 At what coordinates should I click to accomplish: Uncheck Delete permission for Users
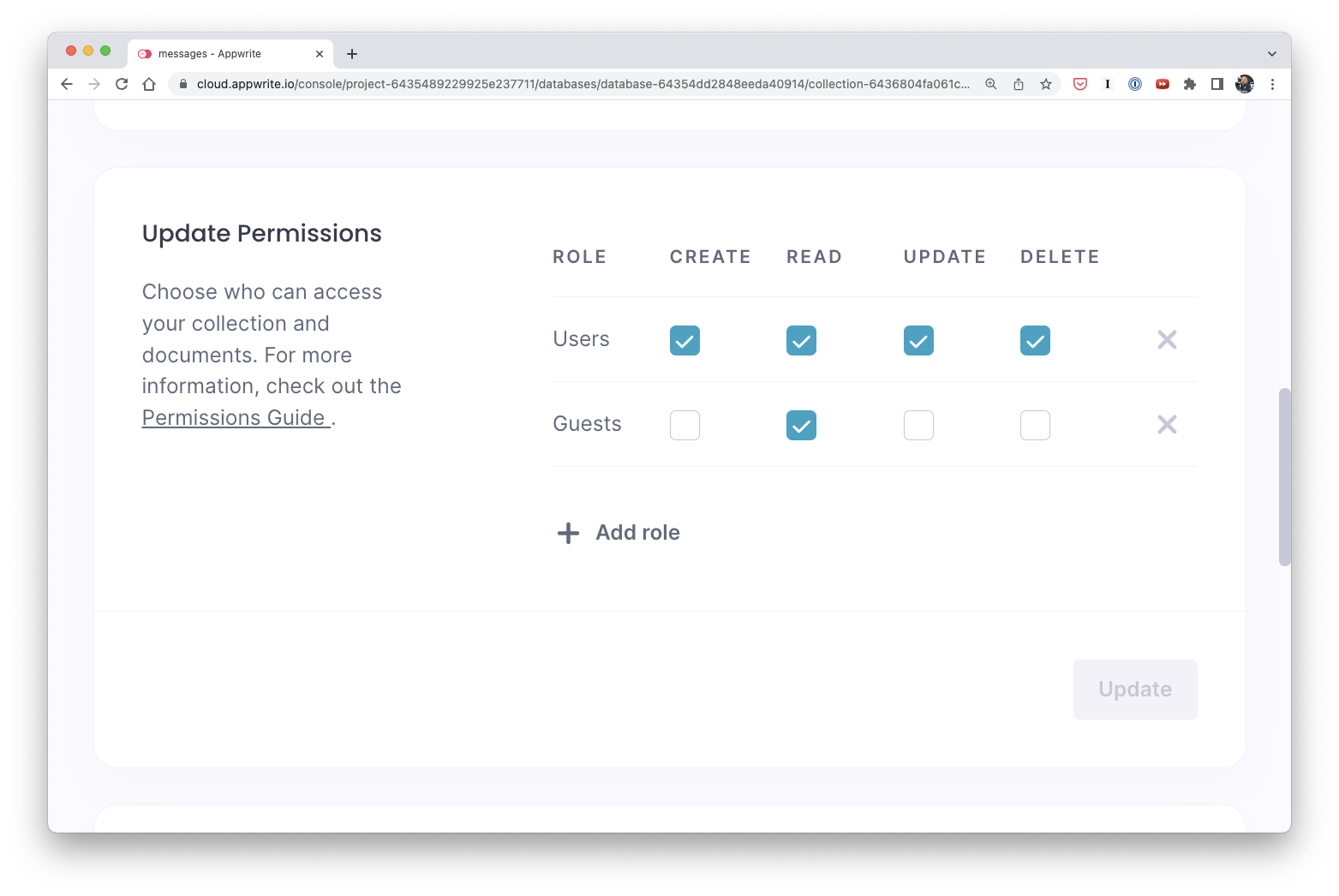point(1035,341)
